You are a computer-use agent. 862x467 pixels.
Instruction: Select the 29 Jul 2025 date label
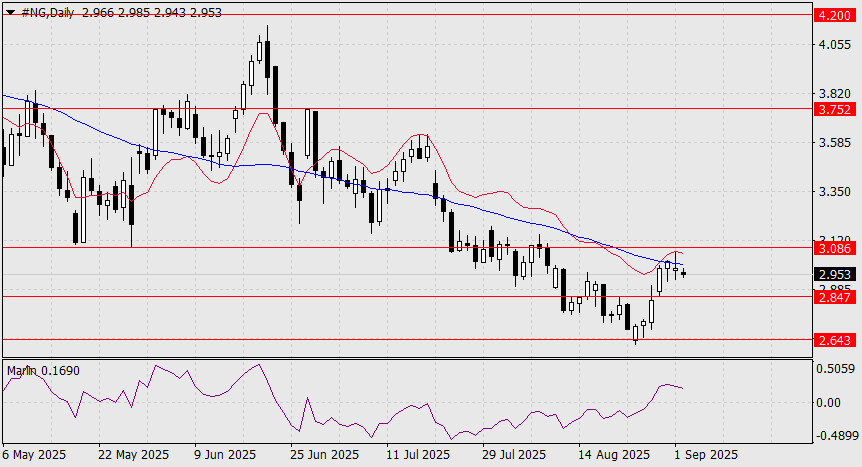click(514, 455)
